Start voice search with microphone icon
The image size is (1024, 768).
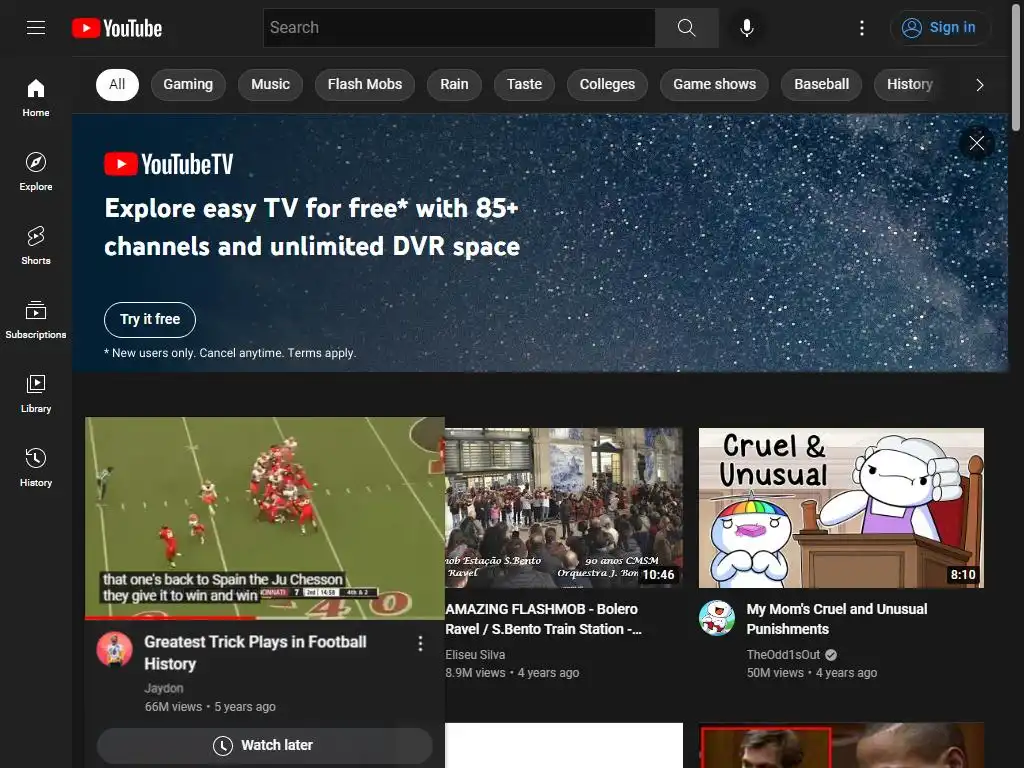[x=746, y=27]
